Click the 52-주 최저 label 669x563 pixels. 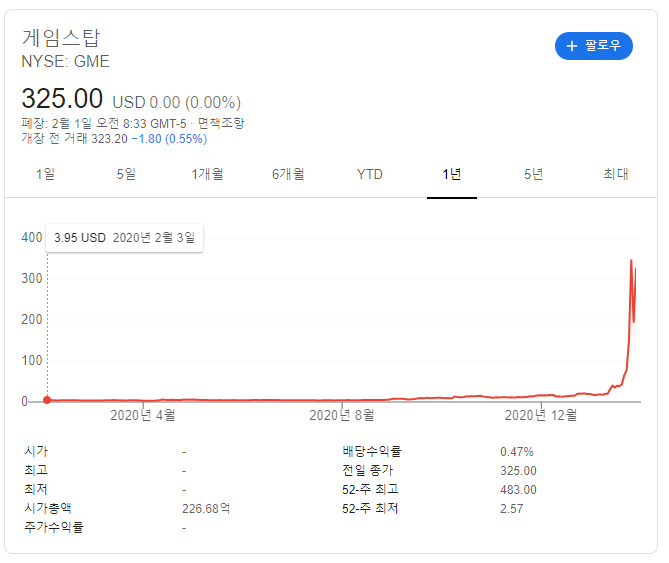(370, 508)
